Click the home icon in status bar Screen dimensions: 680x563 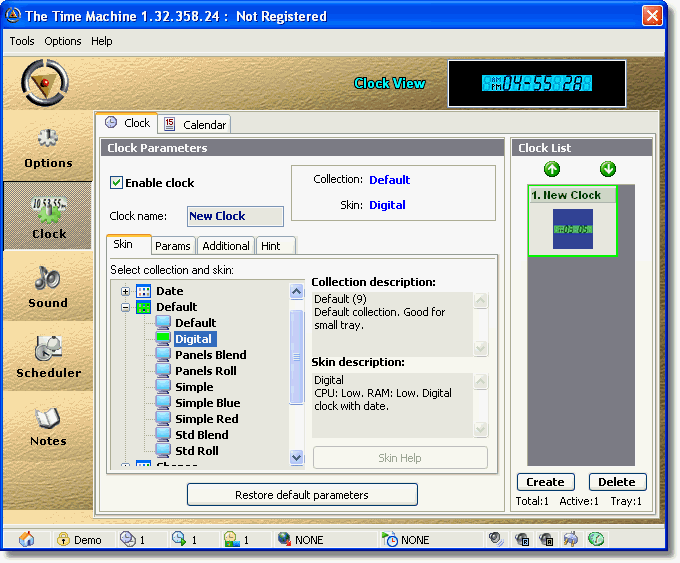point(26,539)
